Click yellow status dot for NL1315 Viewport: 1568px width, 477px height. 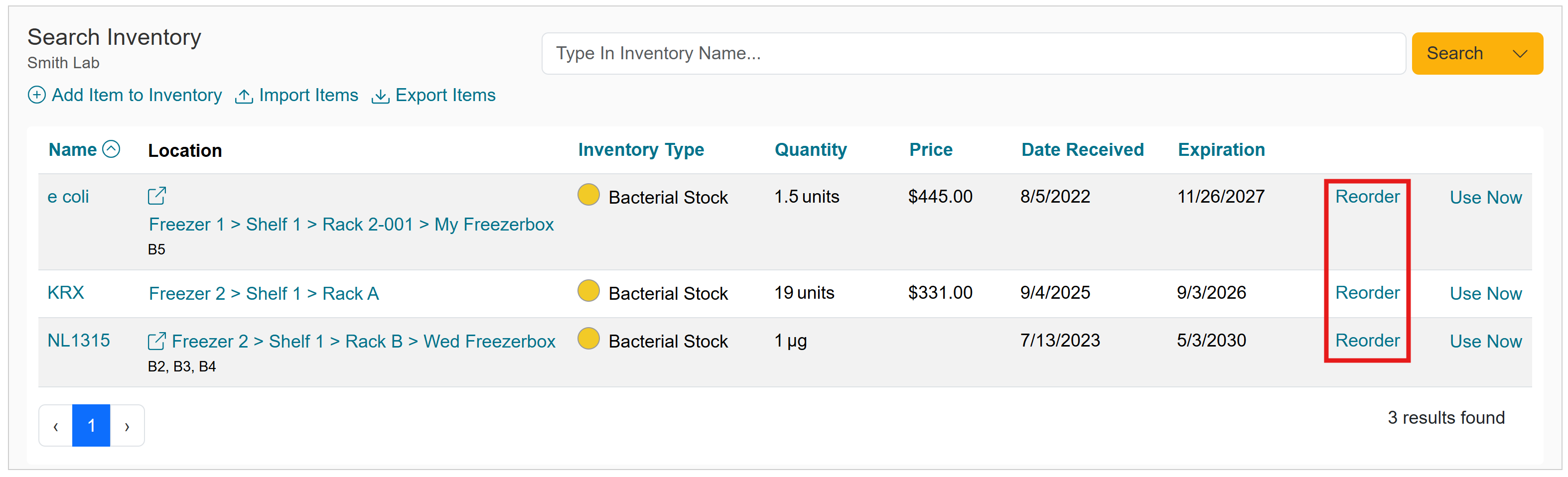(588, 339)
